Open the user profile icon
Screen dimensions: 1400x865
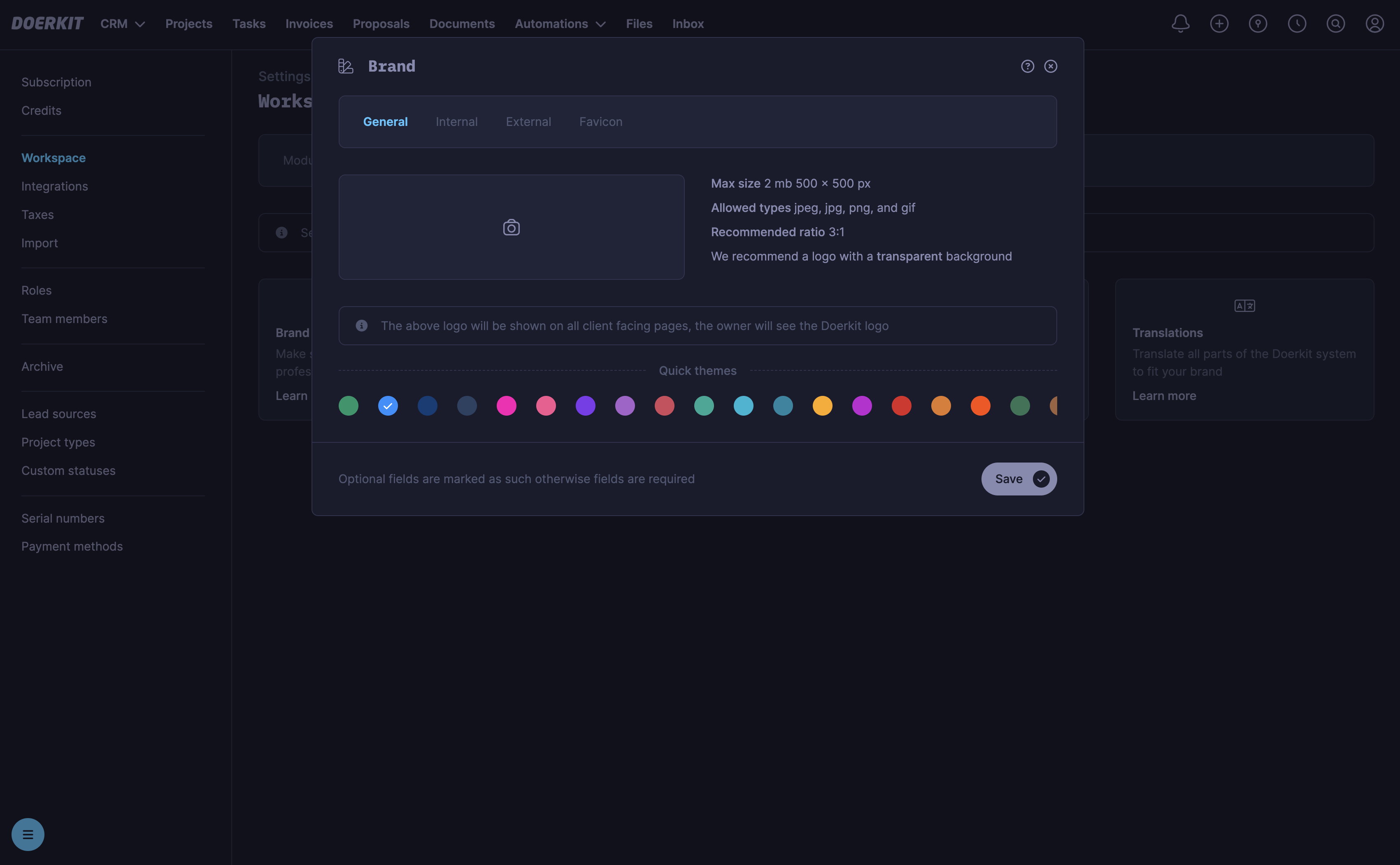[1374, 23]
